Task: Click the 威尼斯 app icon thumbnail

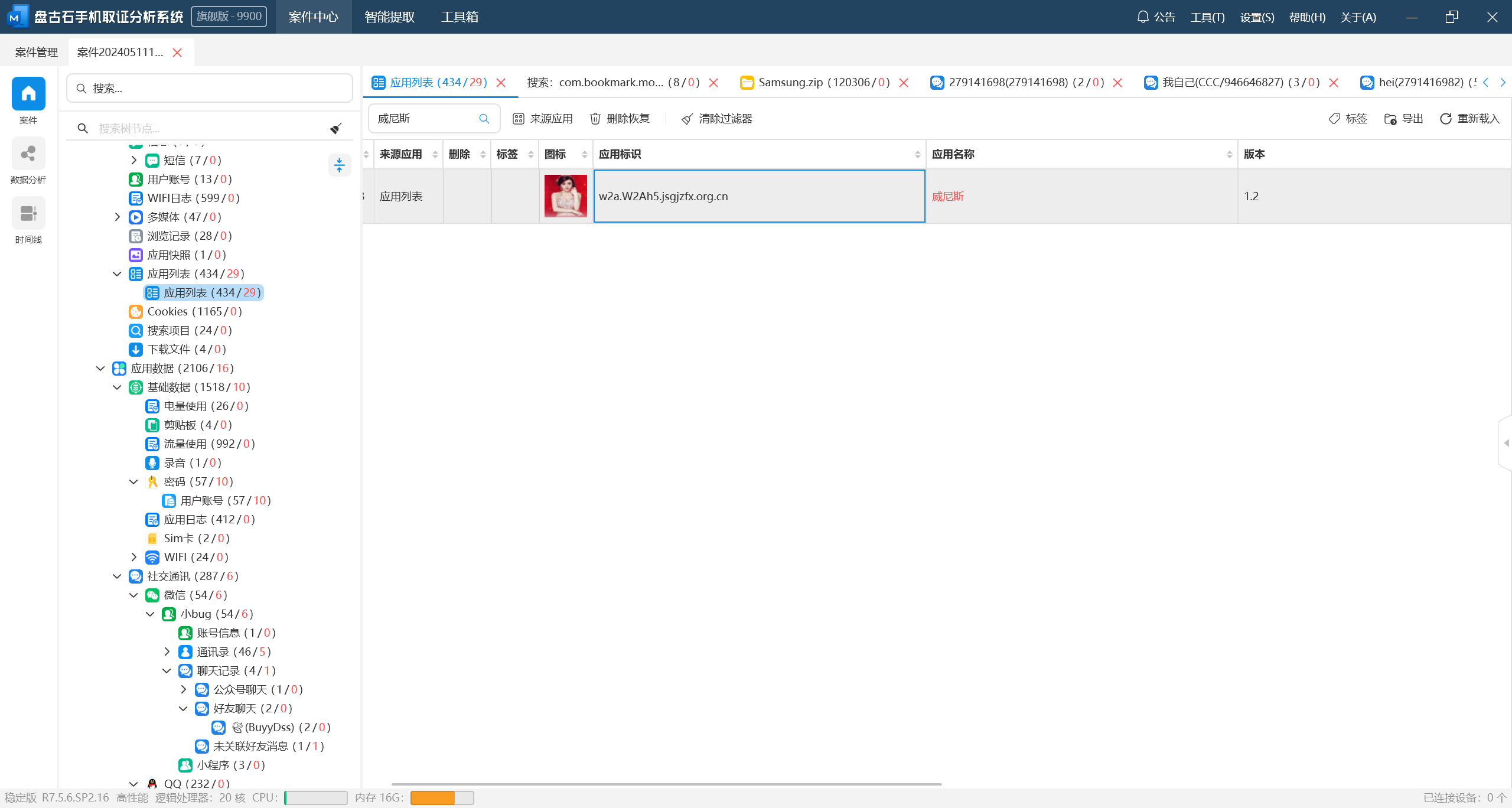Action: click(565, 196)
